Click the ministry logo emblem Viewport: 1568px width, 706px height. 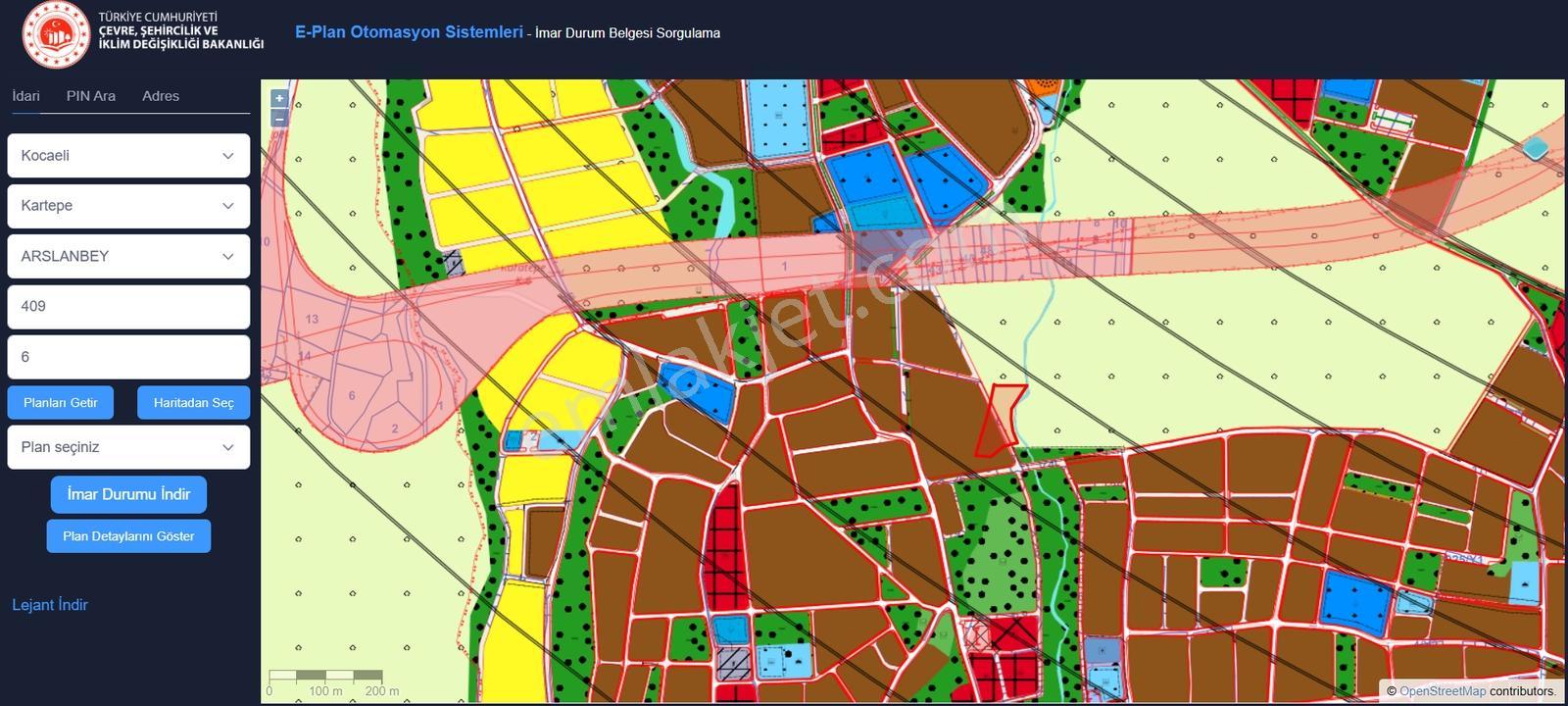point(56,34)
